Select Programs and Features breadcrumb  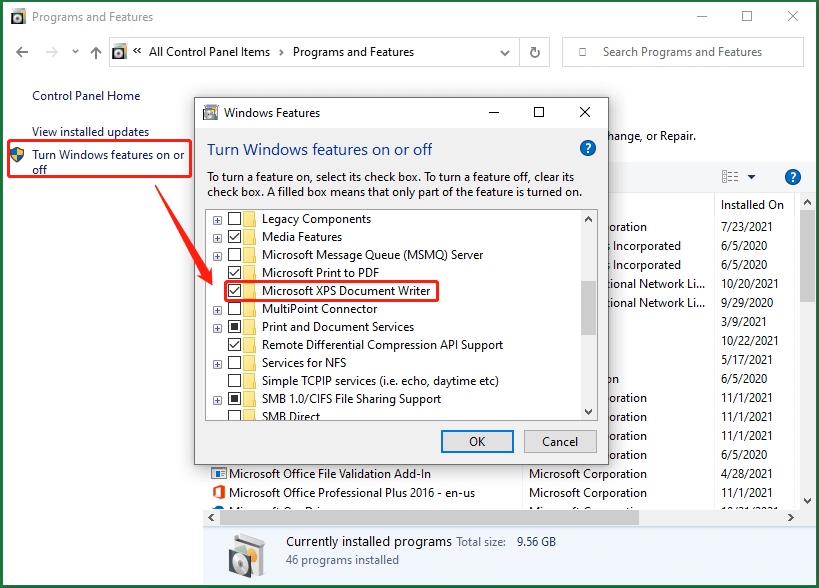[353, 52]
